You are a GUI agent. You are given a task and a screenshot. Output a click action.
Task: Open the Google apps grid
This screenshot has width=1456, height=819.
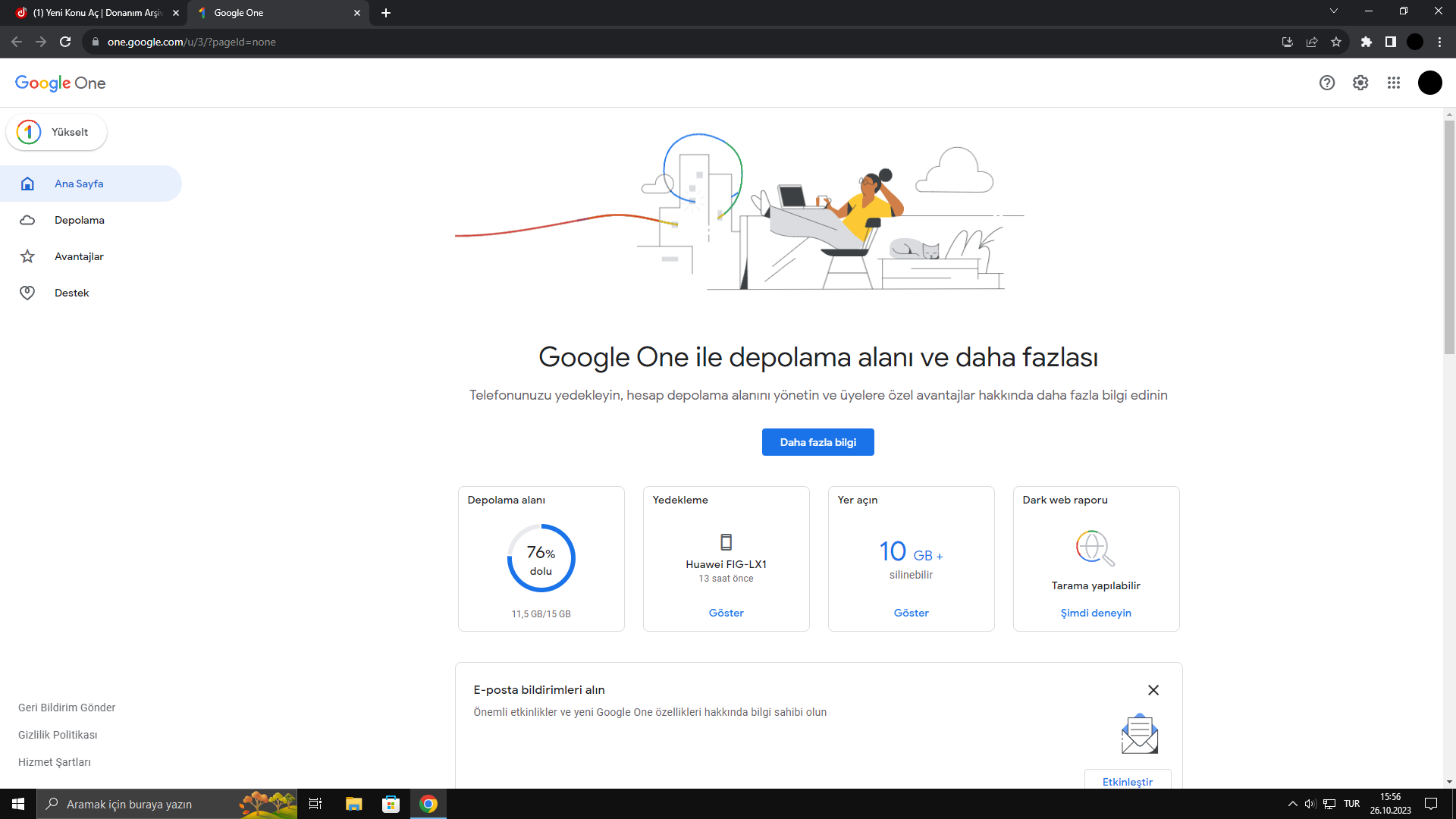[1394, 83]
